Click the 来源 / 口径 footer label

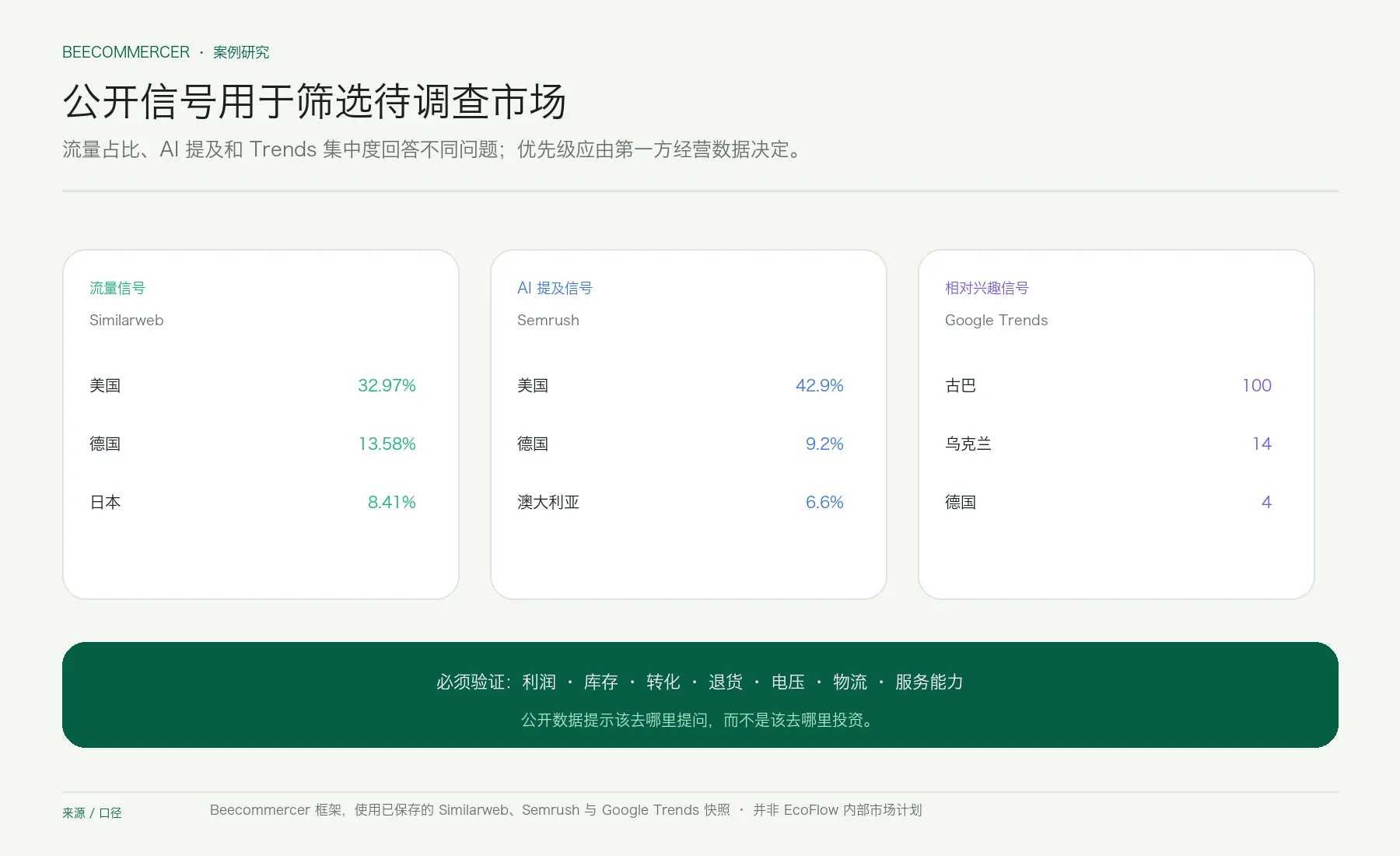(x=92, y=812)
